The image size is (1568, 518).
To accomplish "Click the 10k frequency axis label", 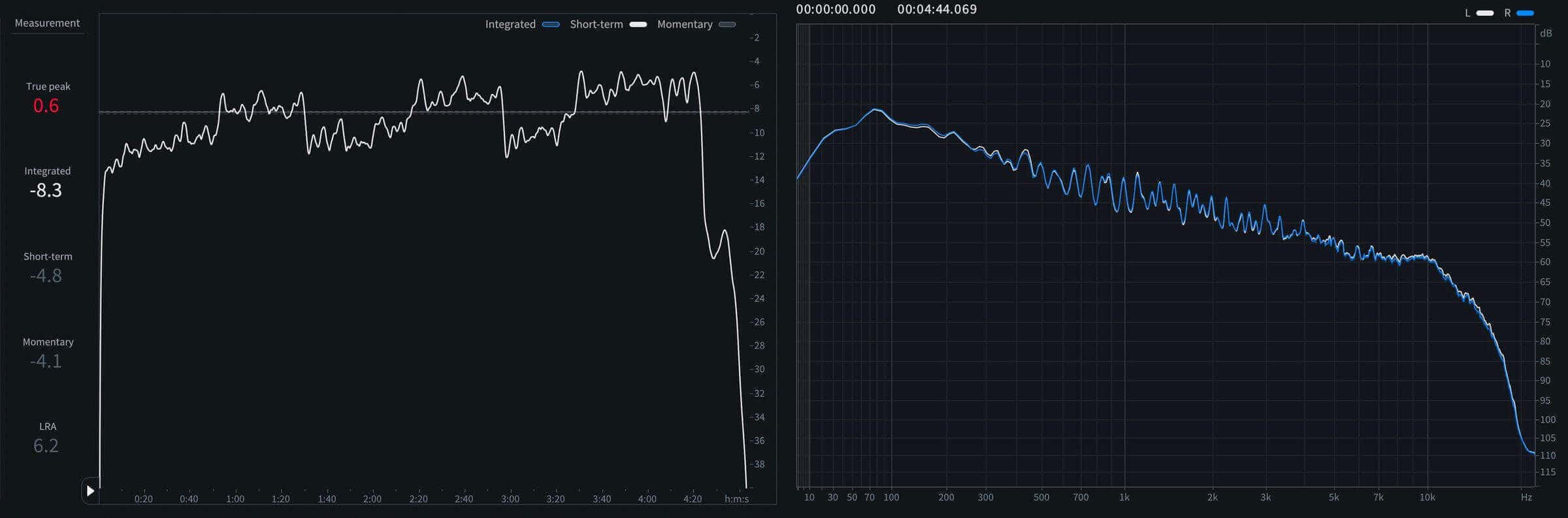I will tap(1428, 497).
